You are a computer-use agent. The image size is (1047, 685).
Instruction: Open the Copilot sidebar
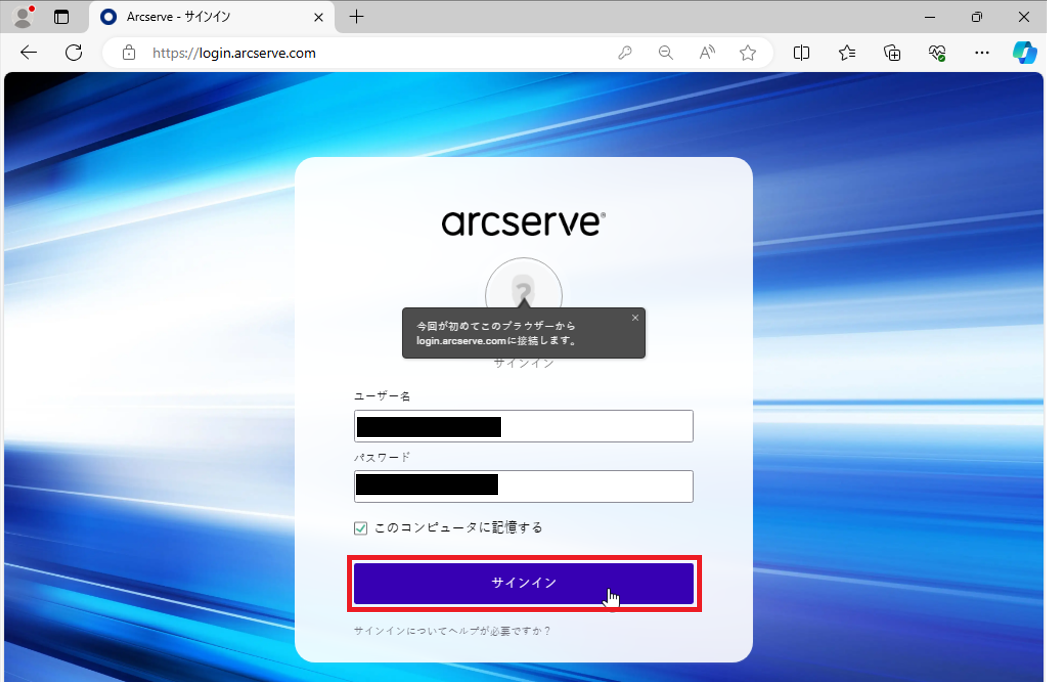click(x=1024, y=53)
